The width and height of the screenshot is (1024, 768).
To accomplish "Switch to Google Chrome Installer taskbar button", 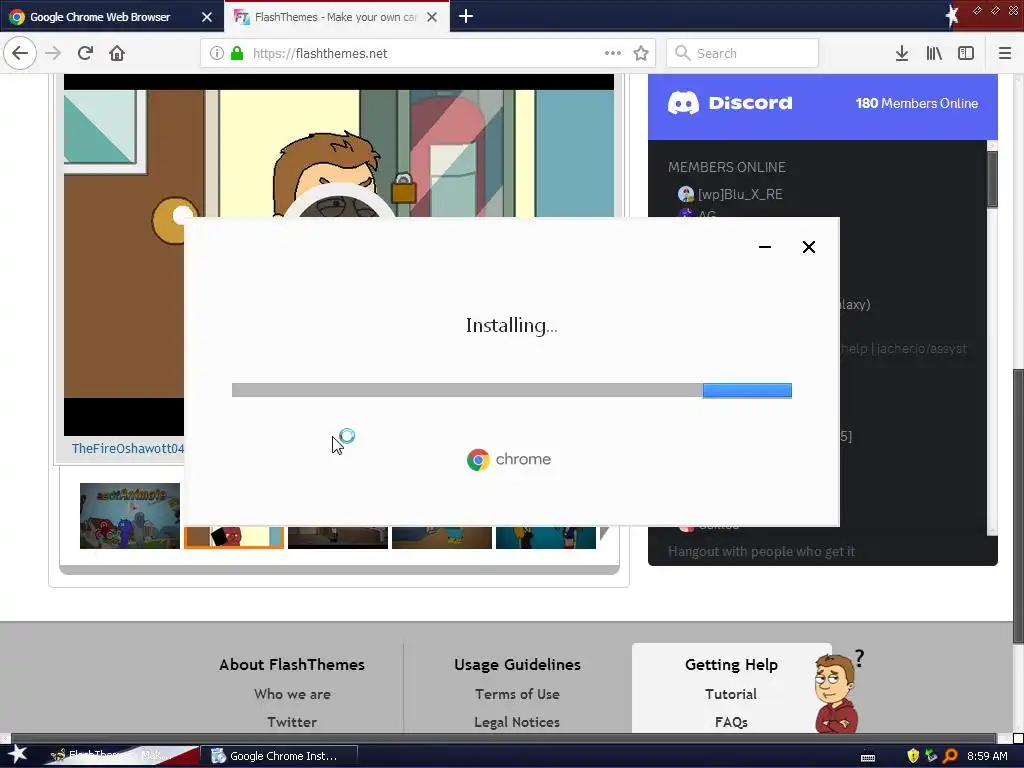I will [281, 756].
